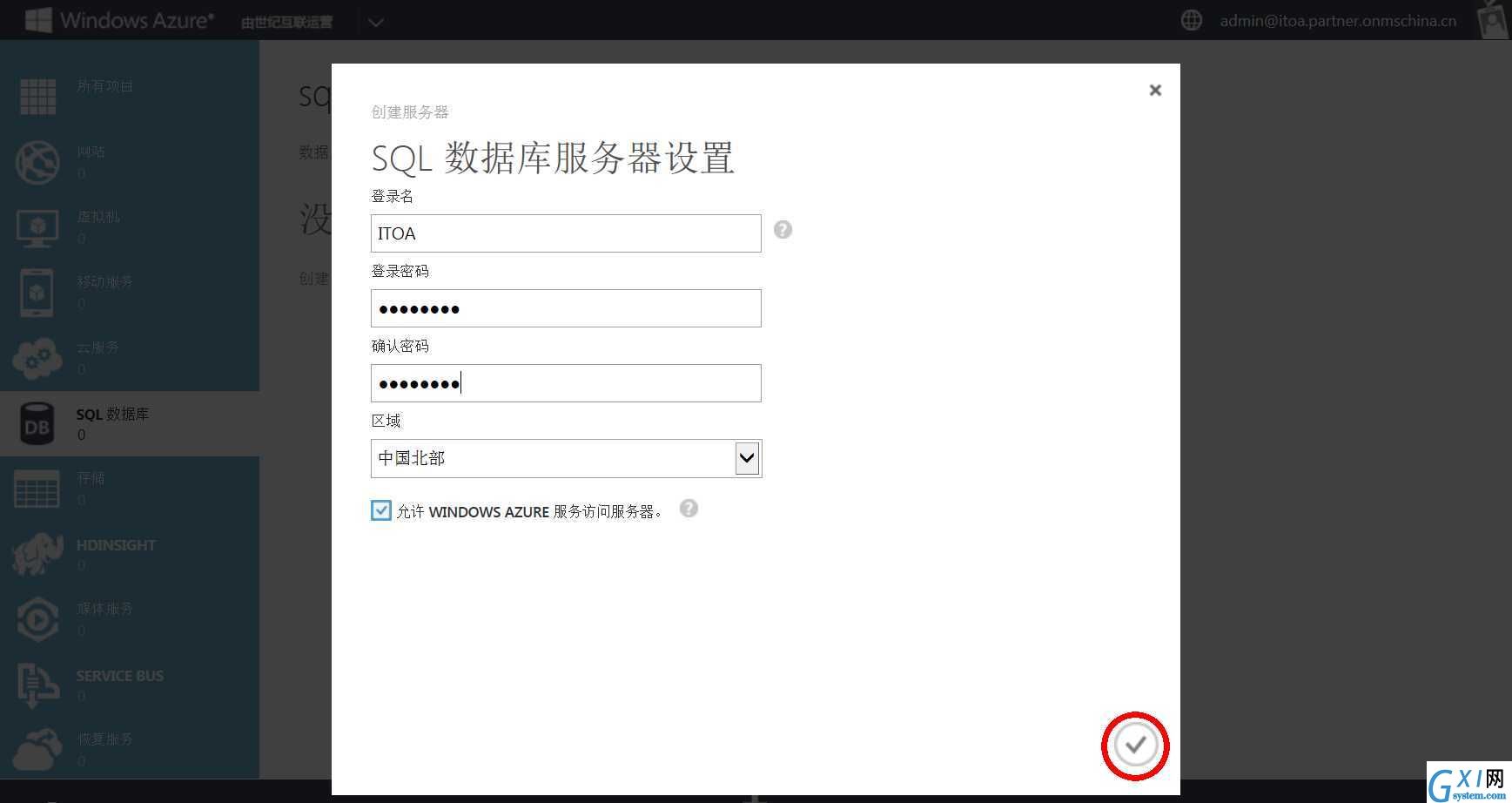Select the SQL 数据库 DB icon in the sidebar
This screenshot has width=1512, height=803.
point(37,423)
